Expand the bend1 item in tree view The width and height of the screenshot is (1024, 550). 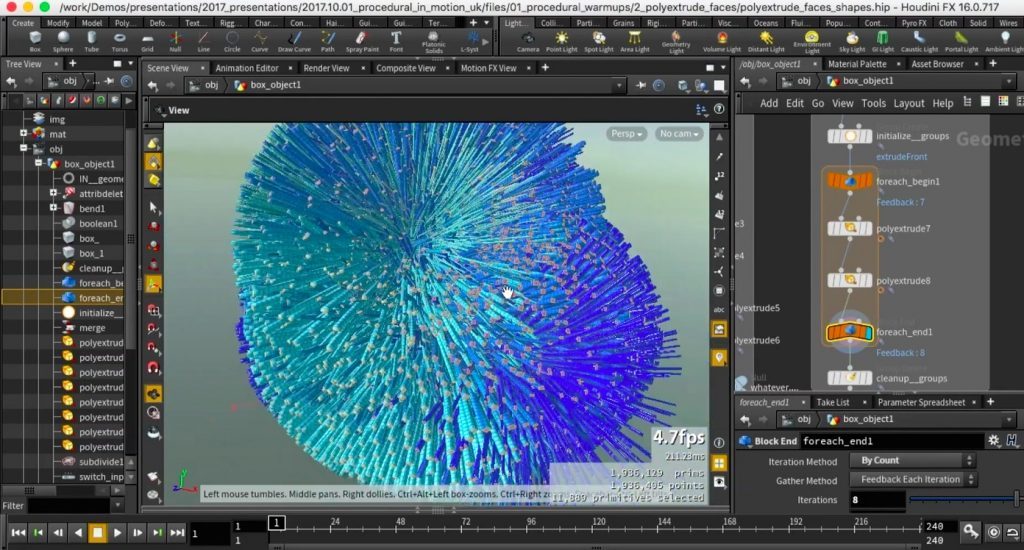coord(53,208)
